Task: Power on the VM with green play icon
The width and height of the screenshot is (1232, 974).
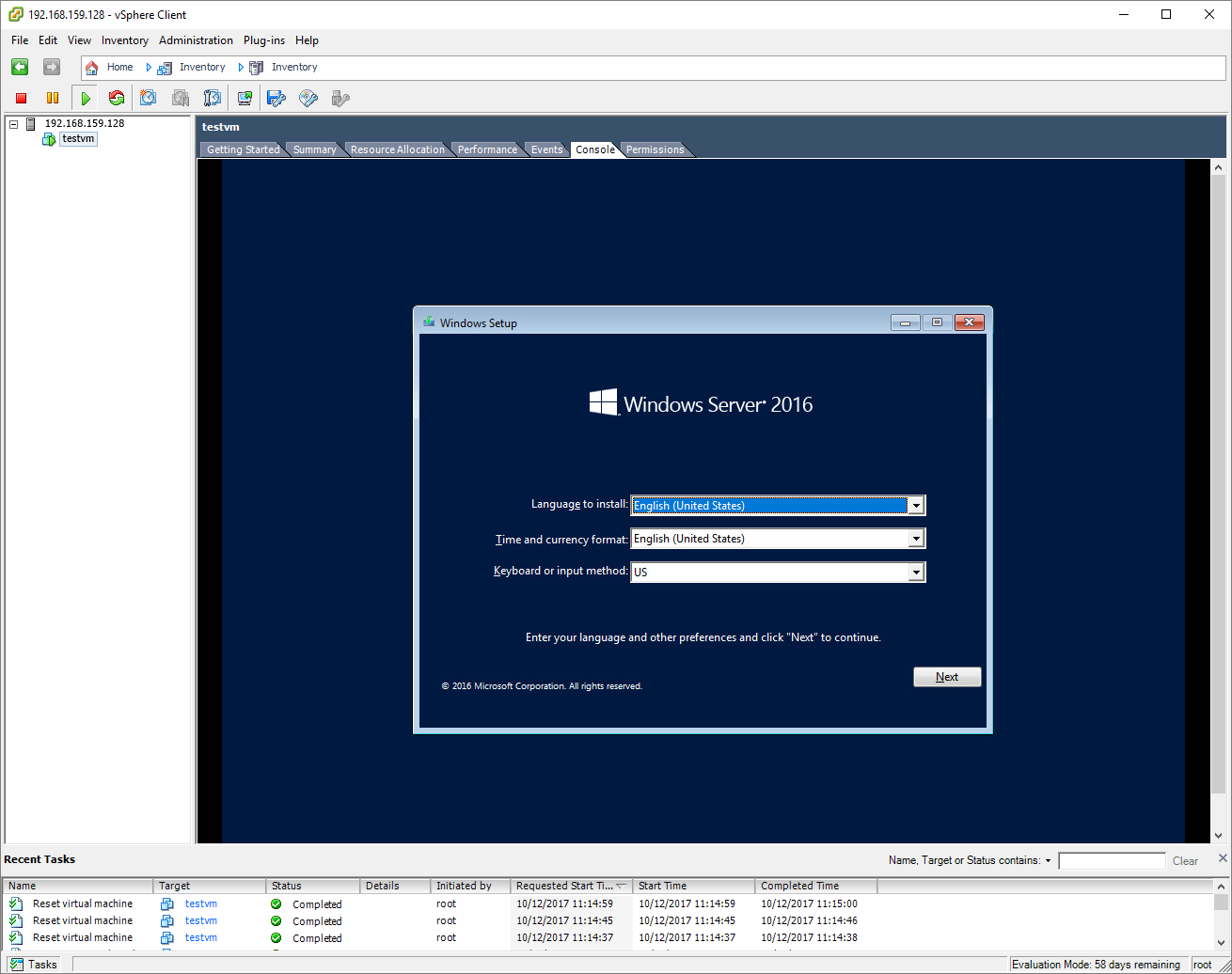Action: [x=86, y=98]
